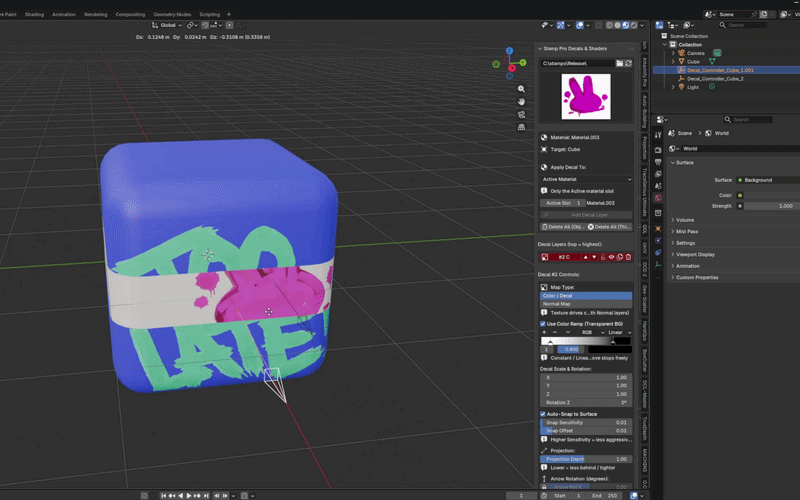Toggle camera view icon in viewport
The image size is (800, 500).
pos(521,114)
